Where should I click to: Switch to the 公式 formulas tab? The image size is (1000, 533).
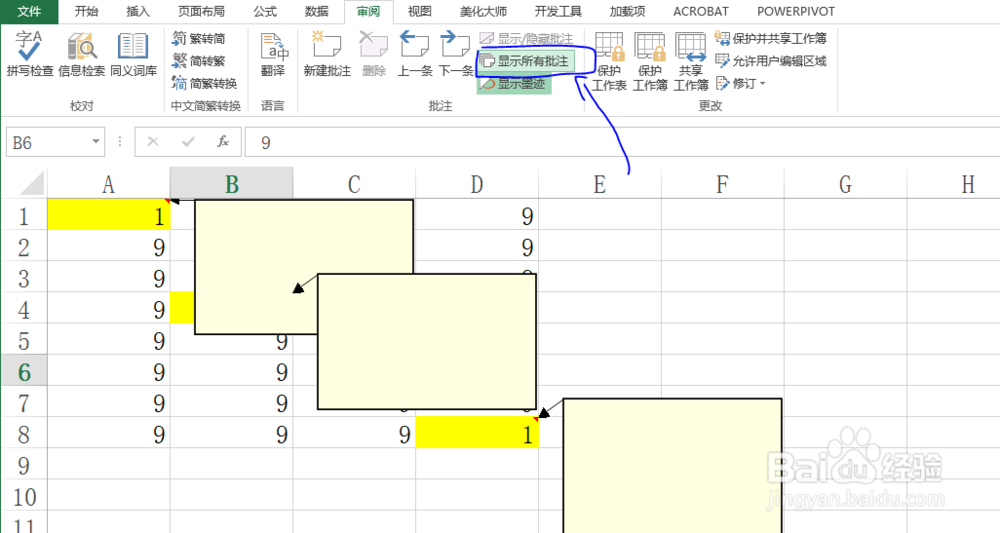click(265, 11)
